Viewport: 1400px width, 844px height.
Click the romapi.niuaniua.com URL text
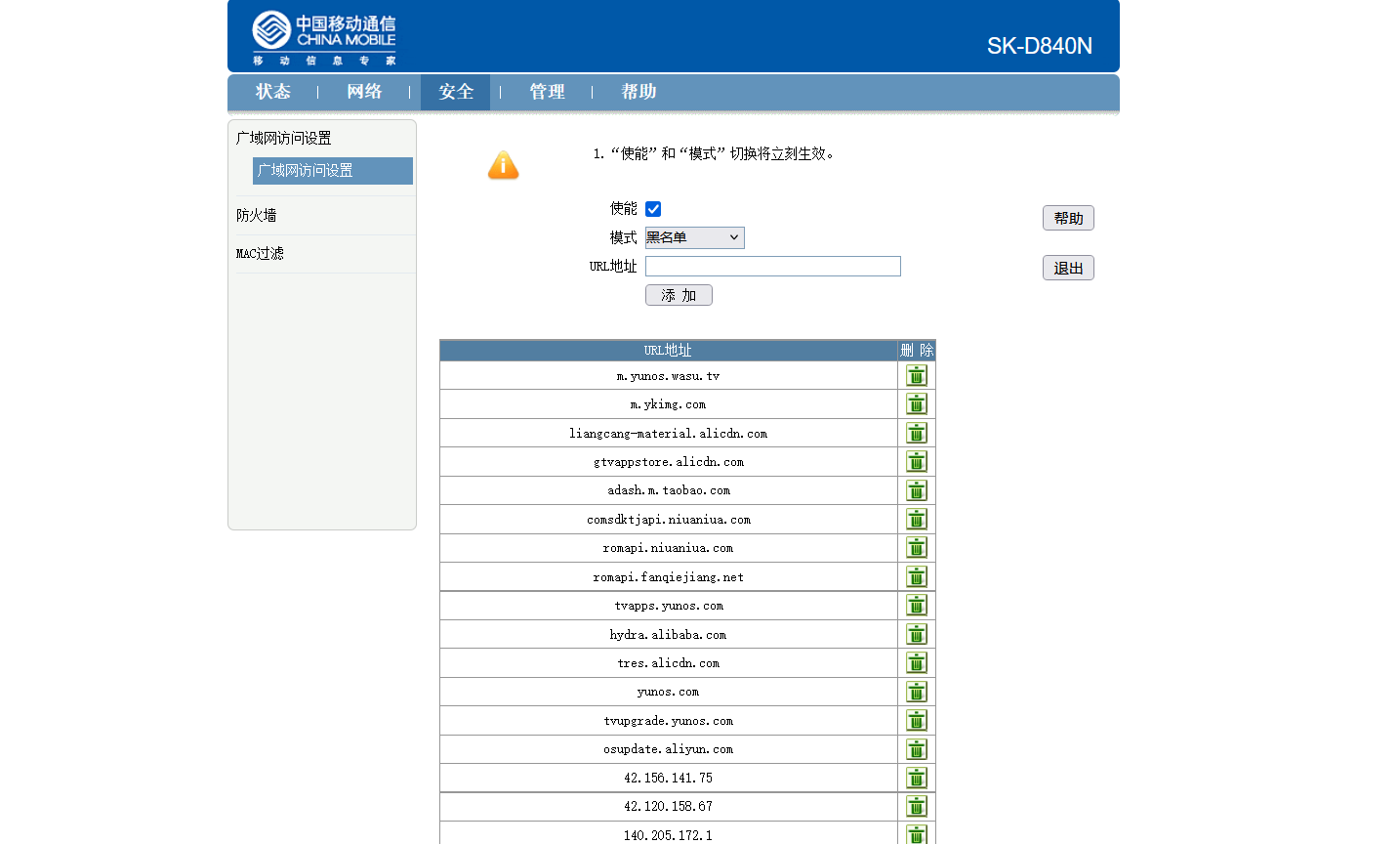(x=668, y=548)
